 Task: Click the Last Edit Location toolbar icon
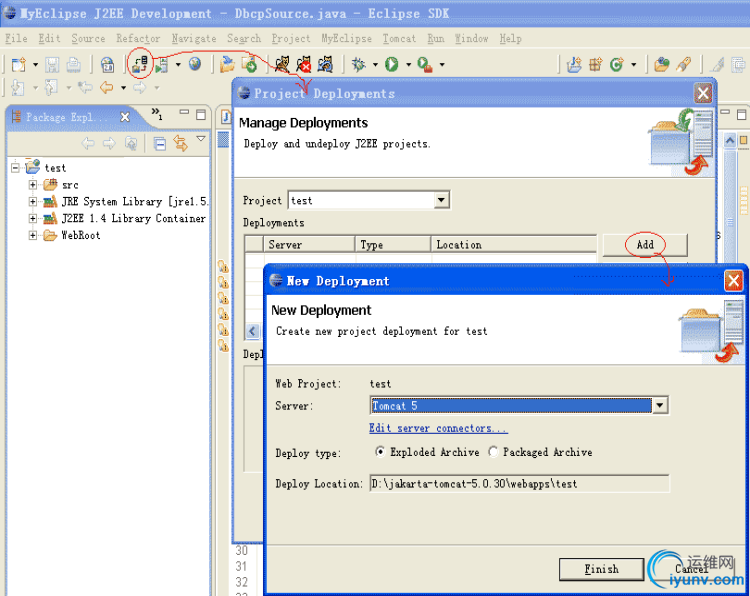tap(85, 88)
